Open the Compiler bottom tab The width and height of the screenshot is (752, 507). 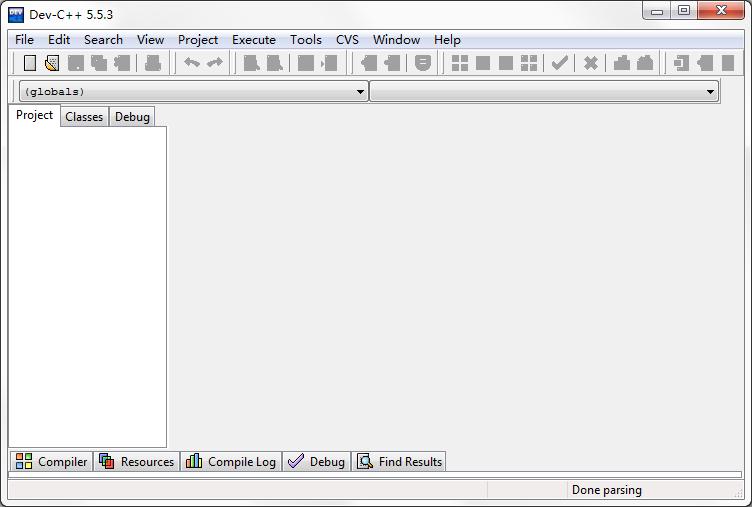(51, 461)
